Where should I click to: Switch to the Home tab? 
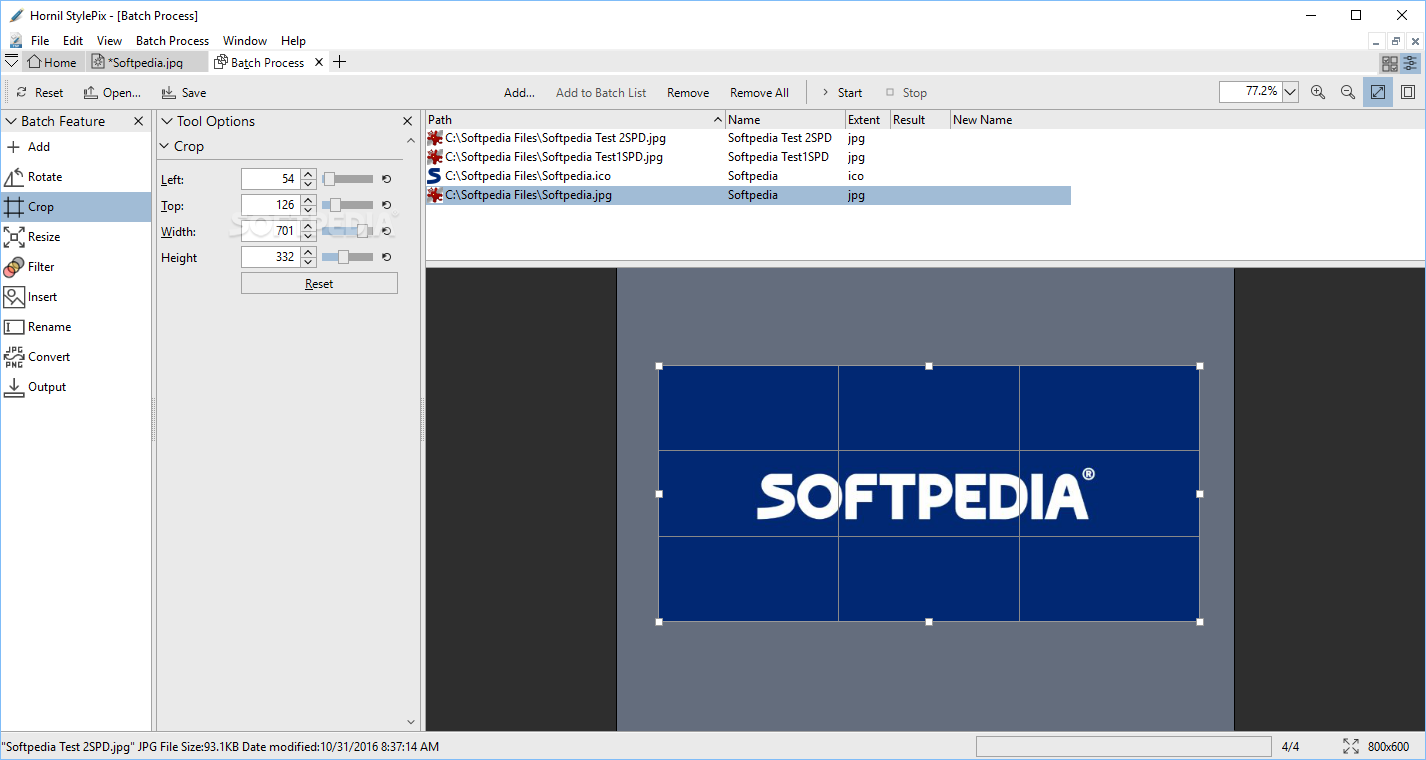coord(53,62)
